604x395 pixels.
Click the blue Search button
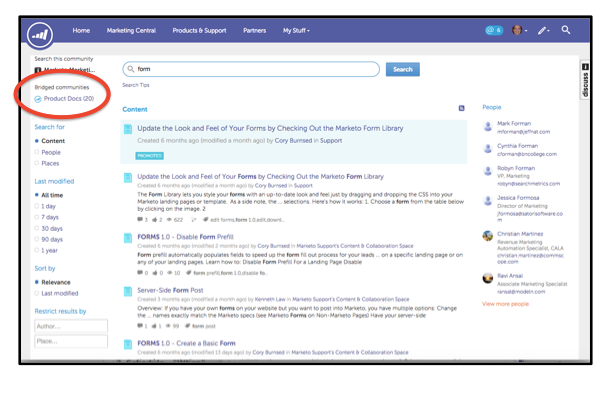(403, 69)
